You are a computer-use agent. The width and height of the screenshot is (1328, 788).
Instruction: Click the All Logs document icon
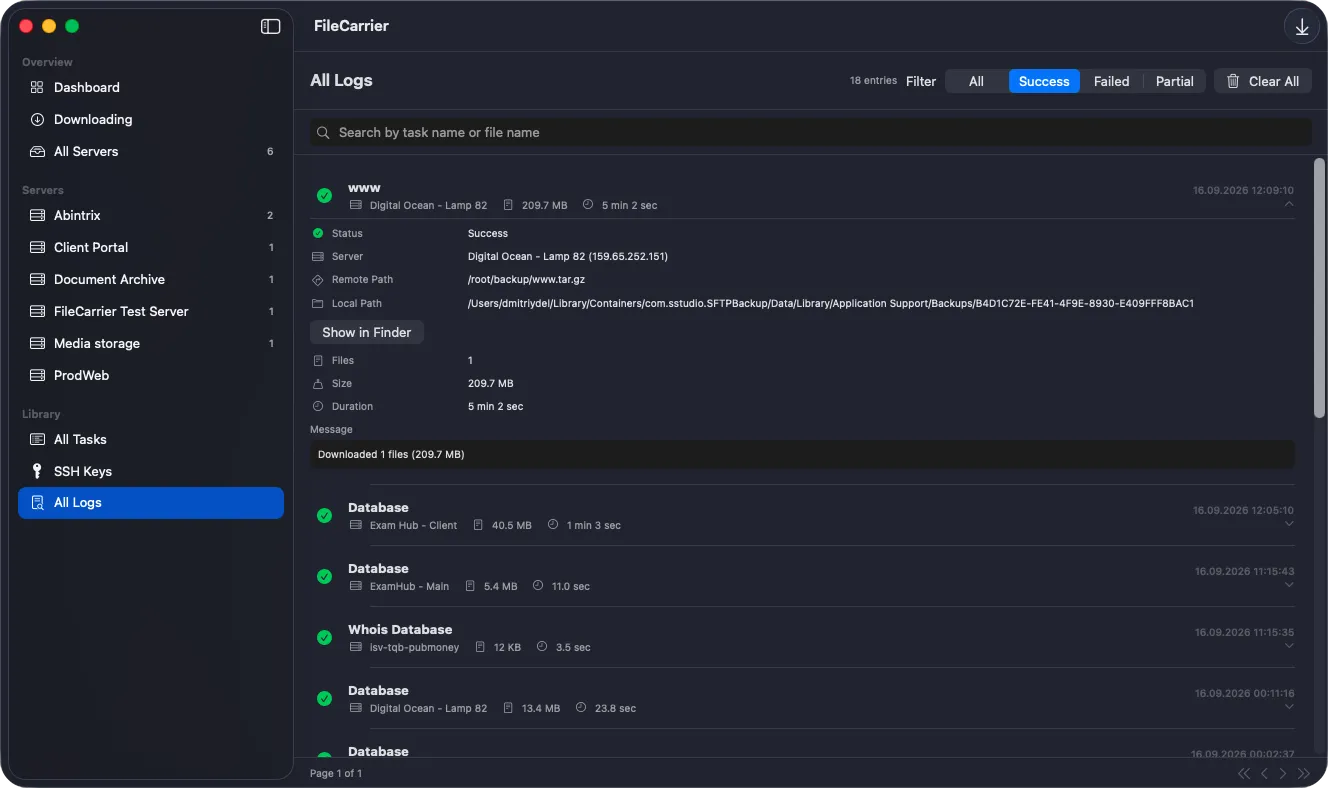tap(37, 502)
